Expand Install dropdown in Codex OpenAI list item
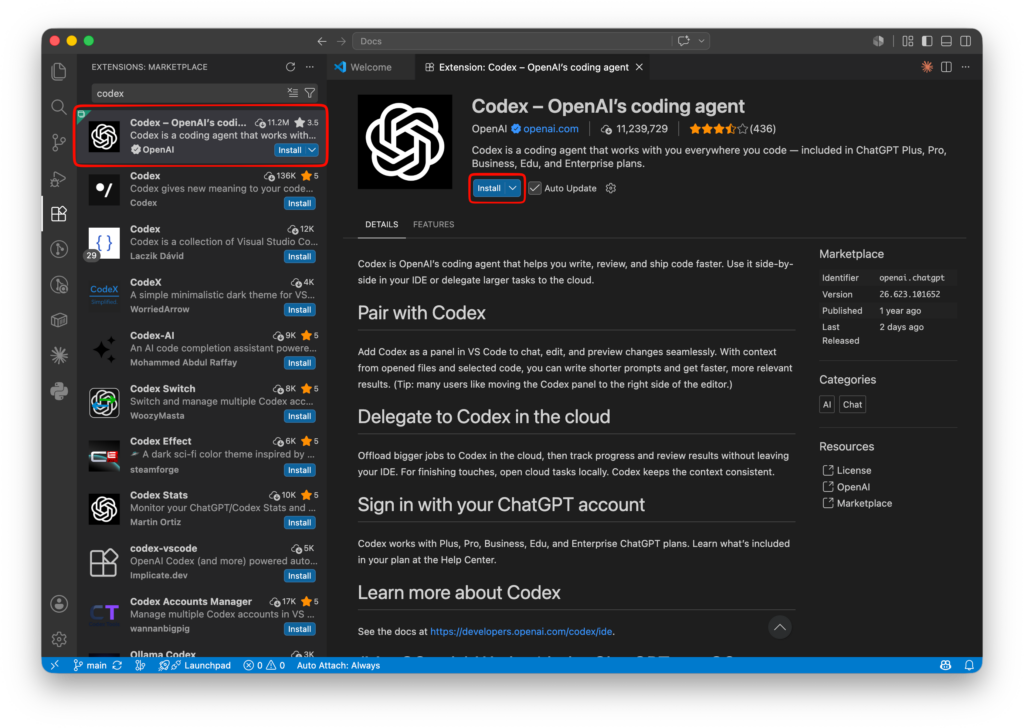 click(312, 150)
